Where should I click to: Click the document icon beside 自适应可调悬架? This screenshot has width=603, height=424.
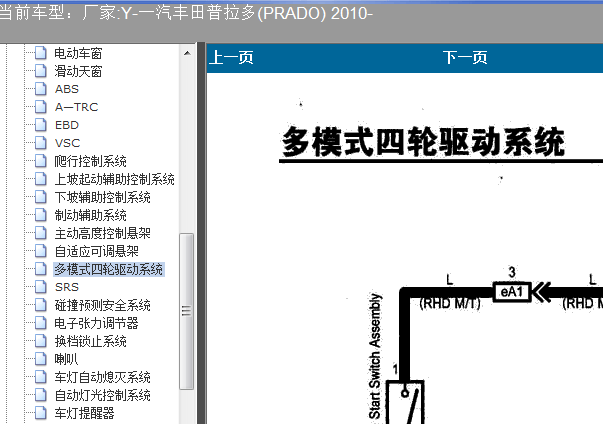(41, 251)
